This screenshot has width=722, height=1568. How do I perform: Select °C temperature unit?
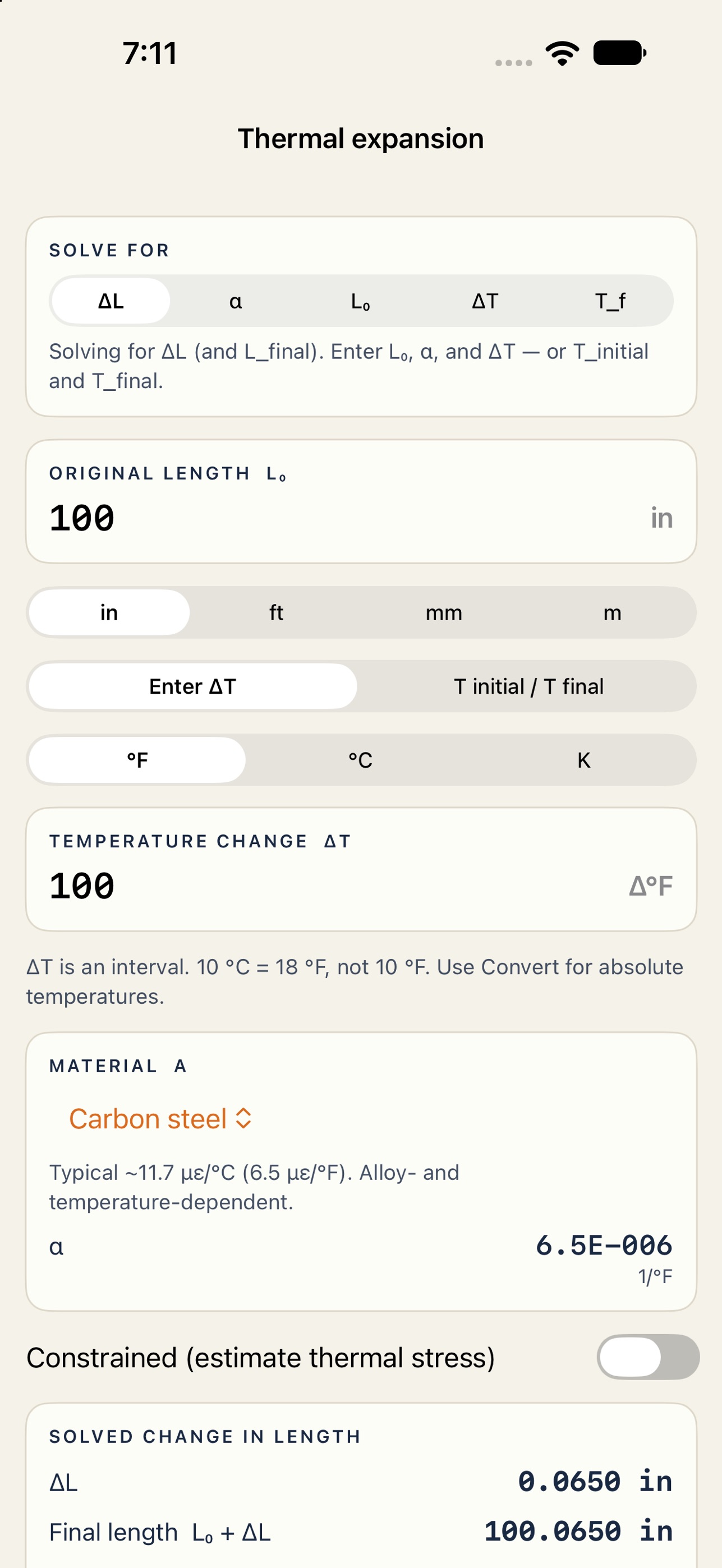tap(360, 760)
